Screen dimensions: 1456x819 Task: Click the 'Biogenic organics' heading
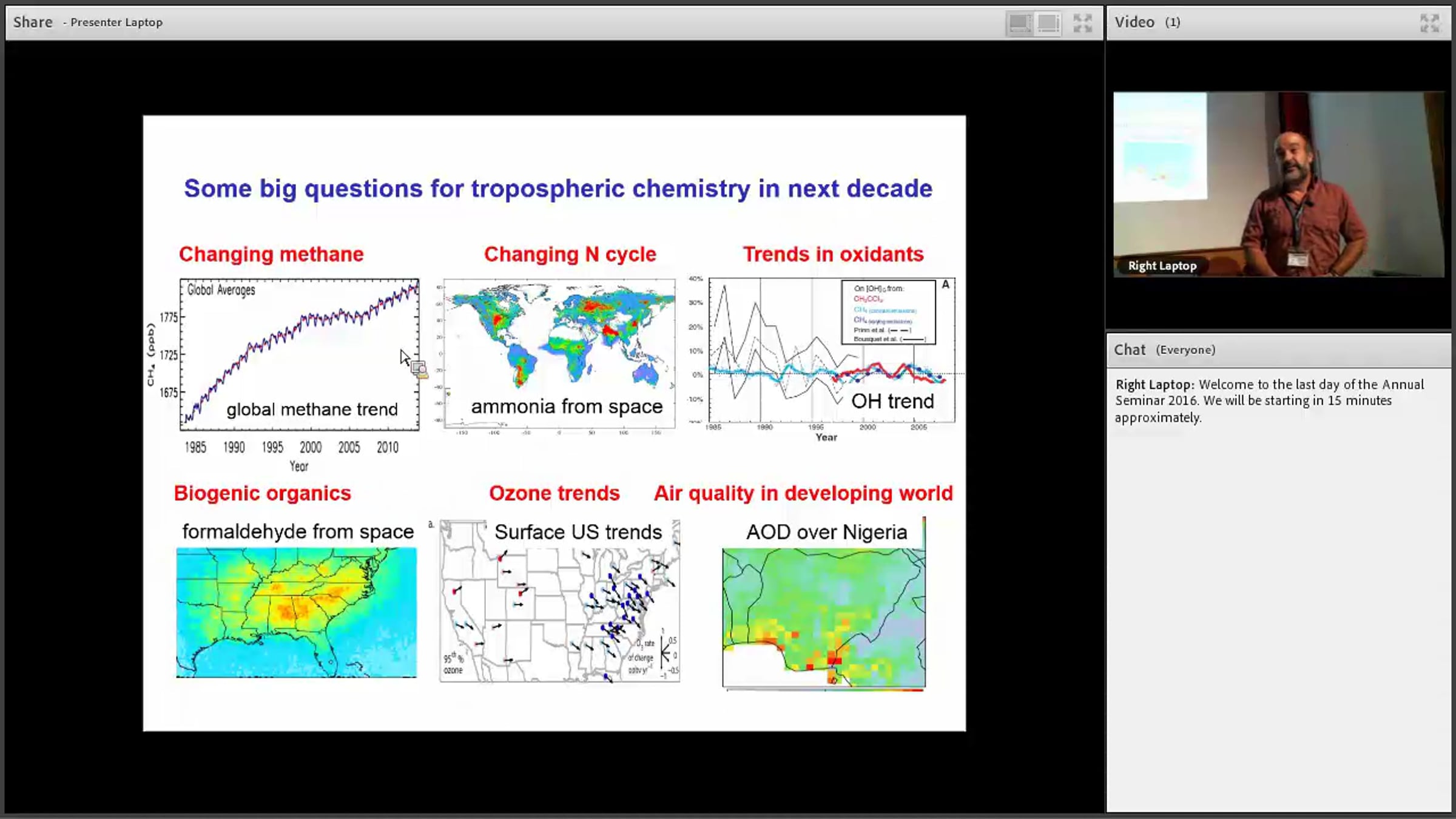click(x=262, y=493)
